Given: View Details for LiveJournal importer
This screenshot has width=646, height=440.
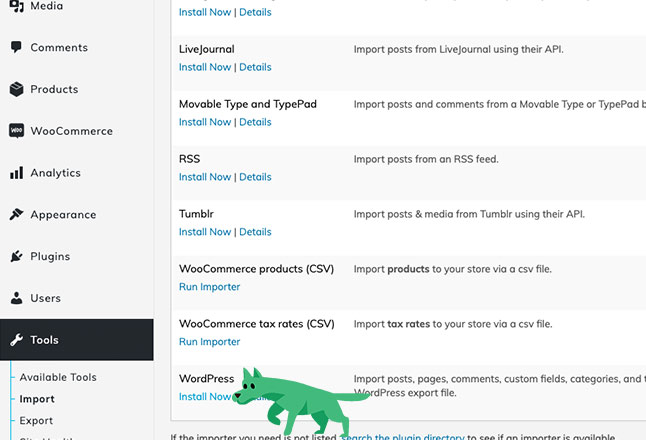Looking at the screenshot, I should [x=255, y=67].
